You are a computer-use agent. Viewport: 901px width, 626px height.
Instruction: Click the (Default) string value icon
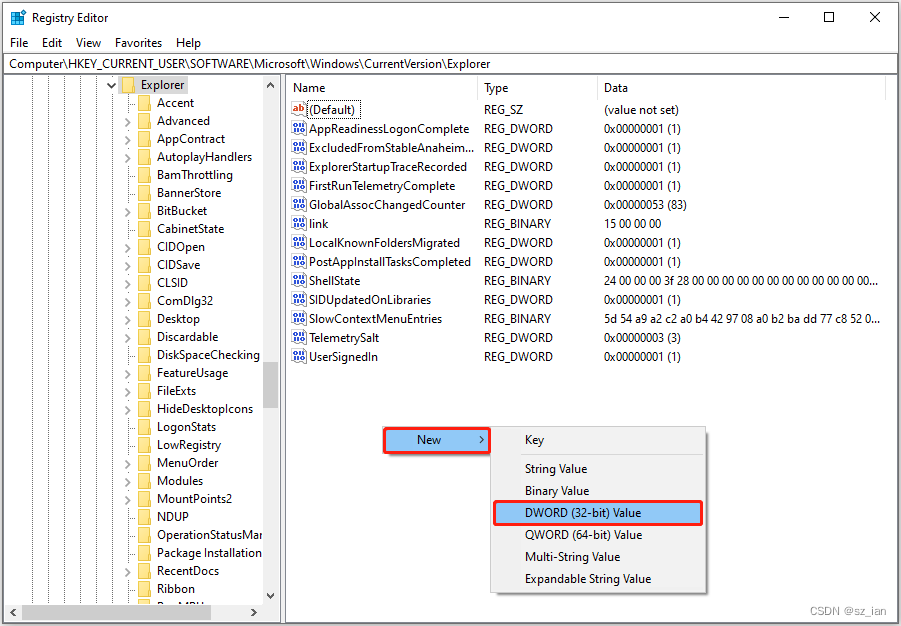(x=299, y=109)
